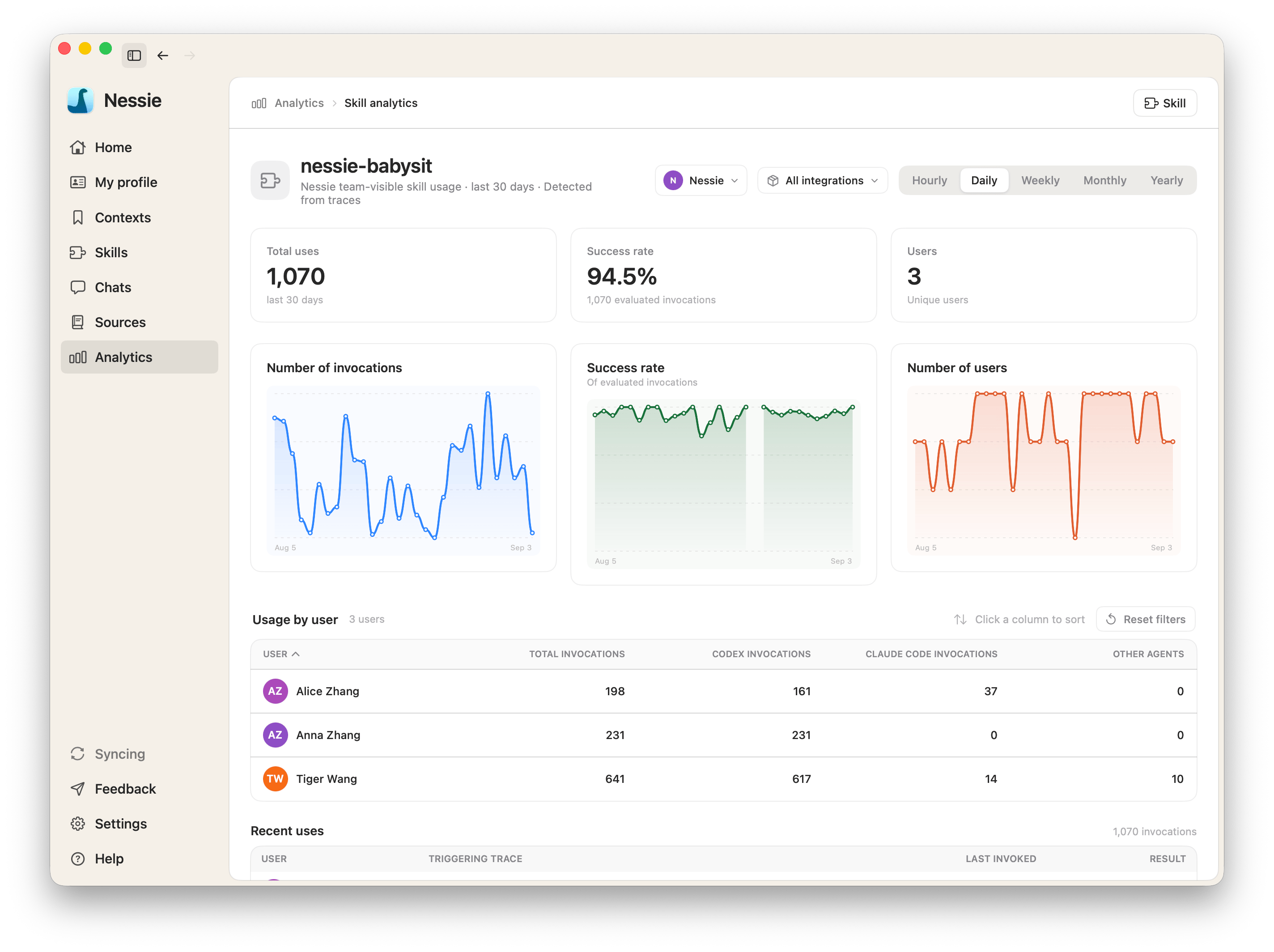Open Settings via the gear icon
1274x952 pixels.
tap(78, 824)
